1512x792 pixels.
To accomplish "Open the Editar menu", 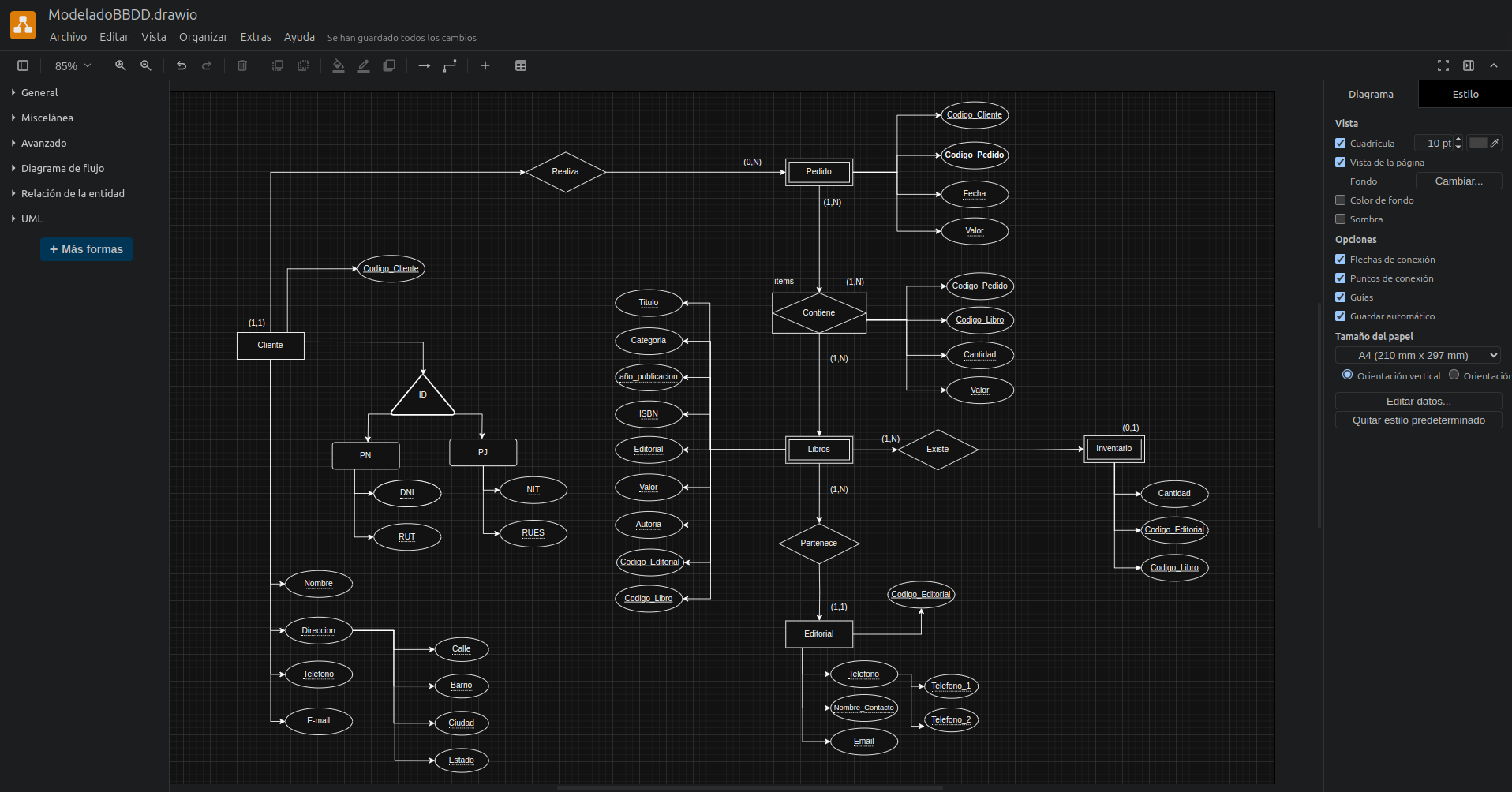I will point(114,37).
